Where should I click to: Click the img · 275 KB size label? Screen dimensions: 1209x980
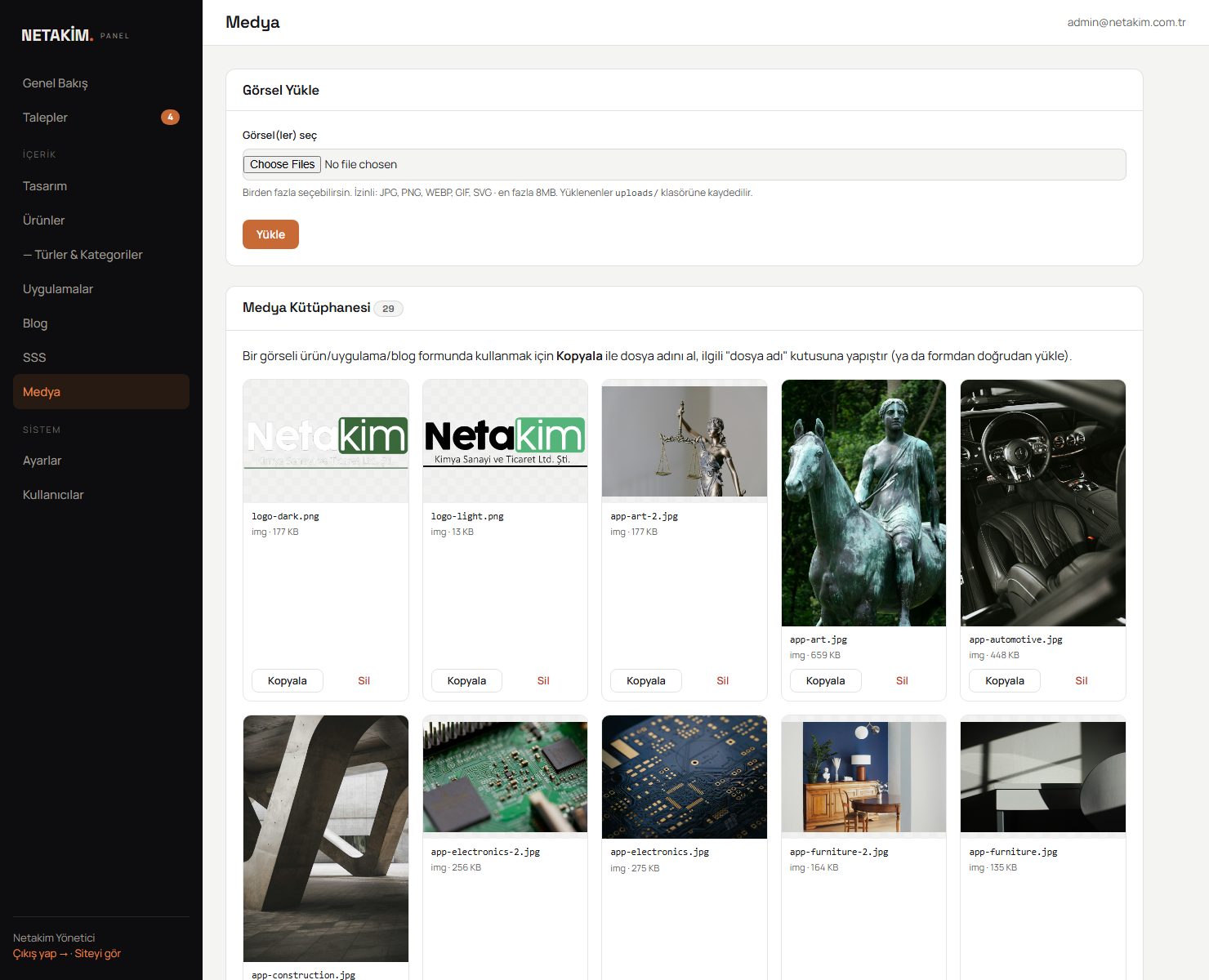635,868
